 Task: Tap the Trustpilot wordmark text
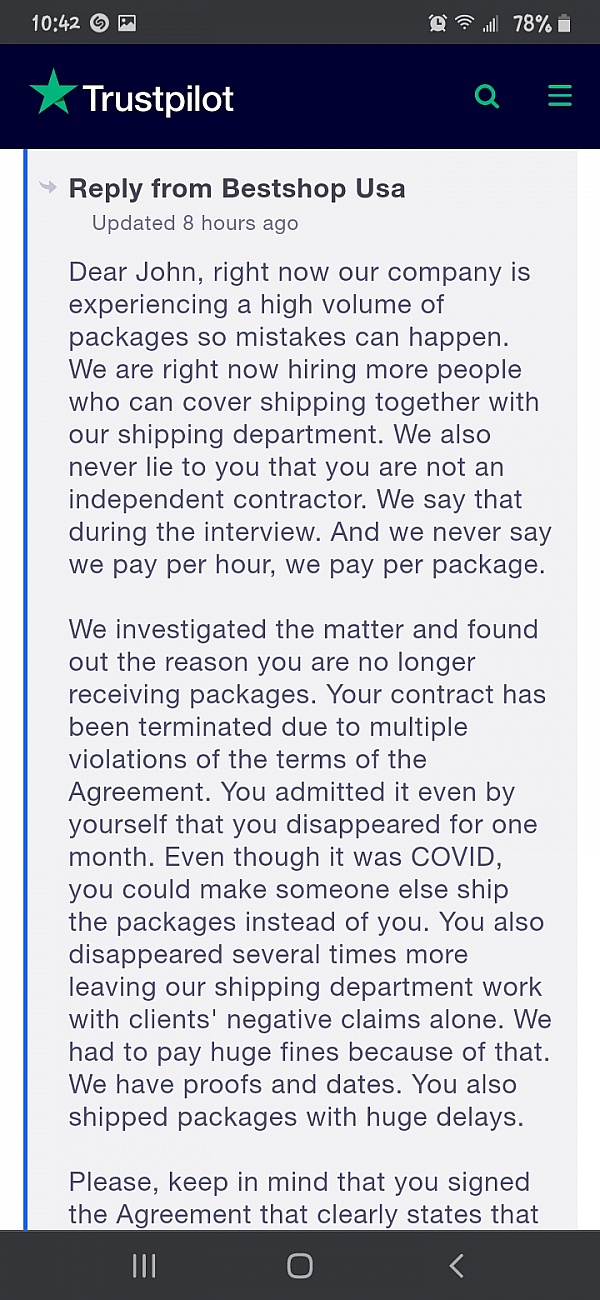[158, 98]
